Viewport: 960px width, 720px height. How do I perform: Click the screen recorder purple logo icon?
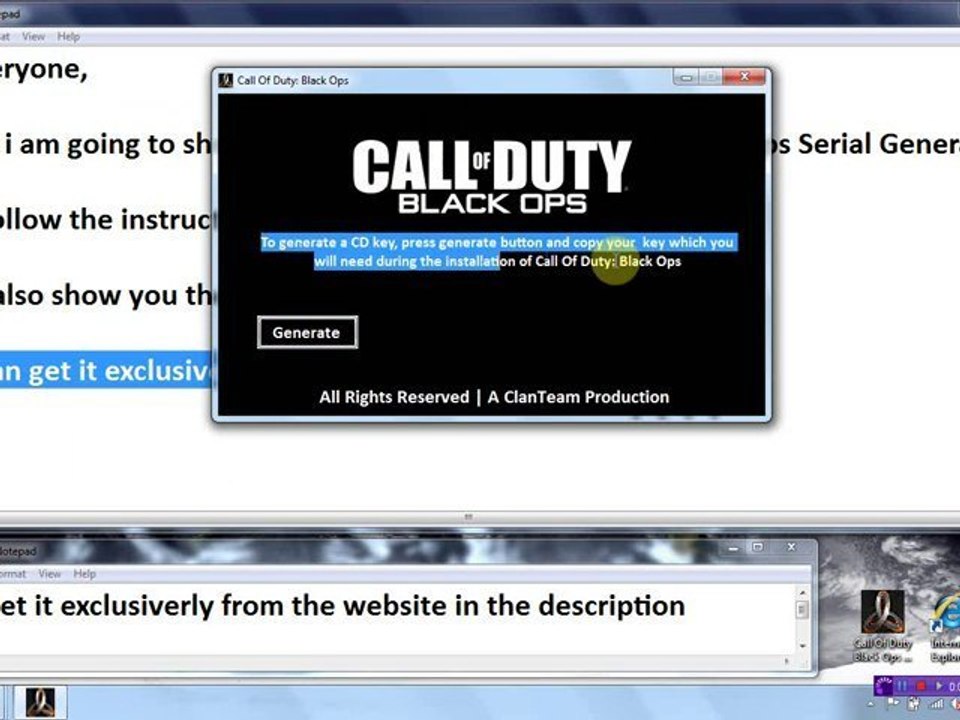[x=883, y=686]
